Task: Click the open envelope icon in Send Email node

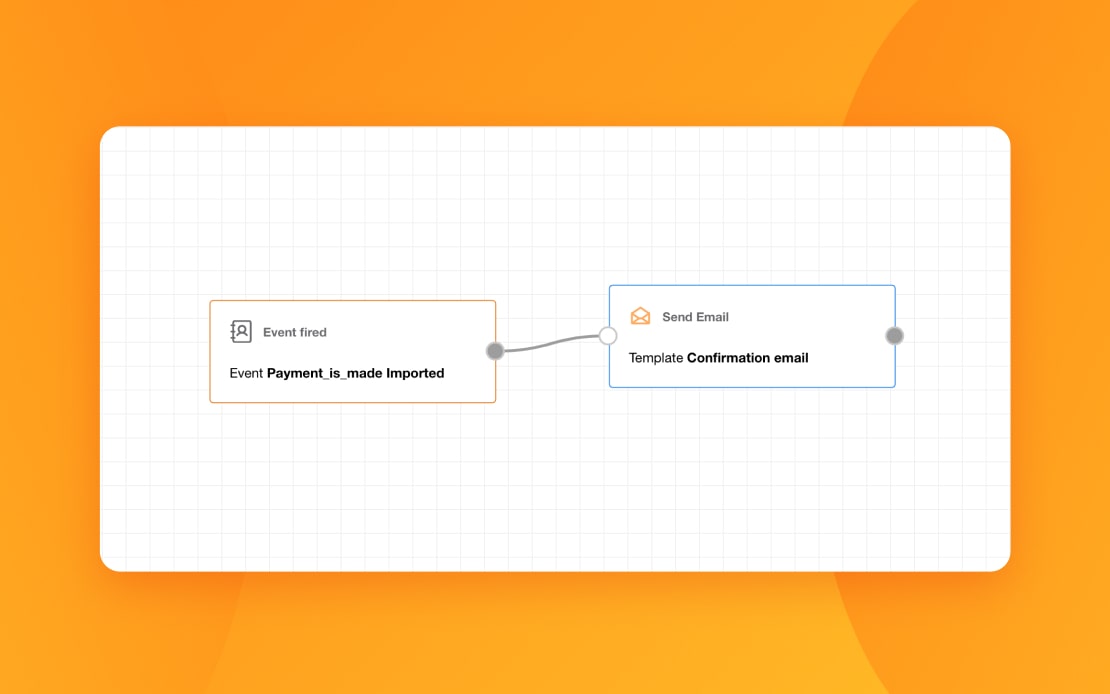Action: pyautogui.click(x=640, y=316)
